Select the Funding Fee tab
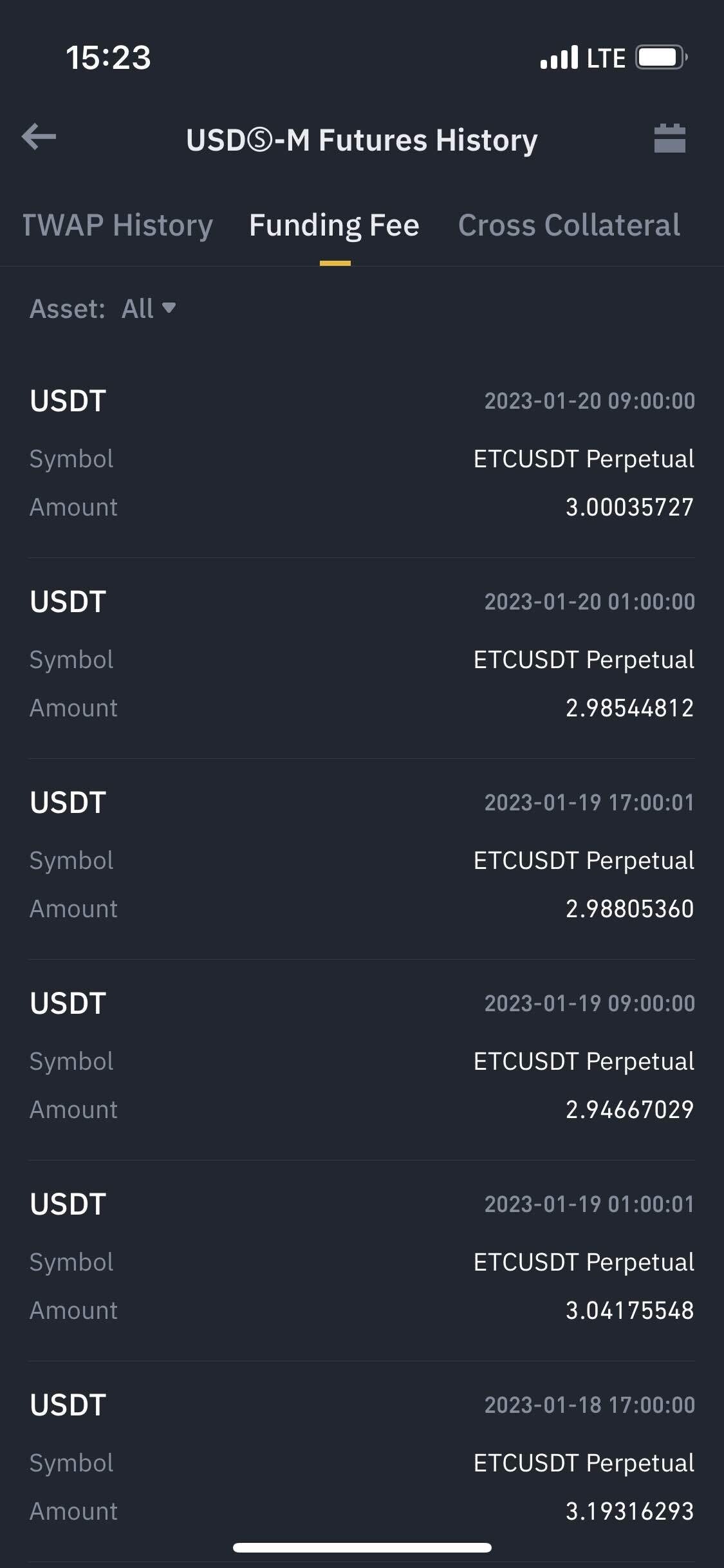 click(334, 225)
